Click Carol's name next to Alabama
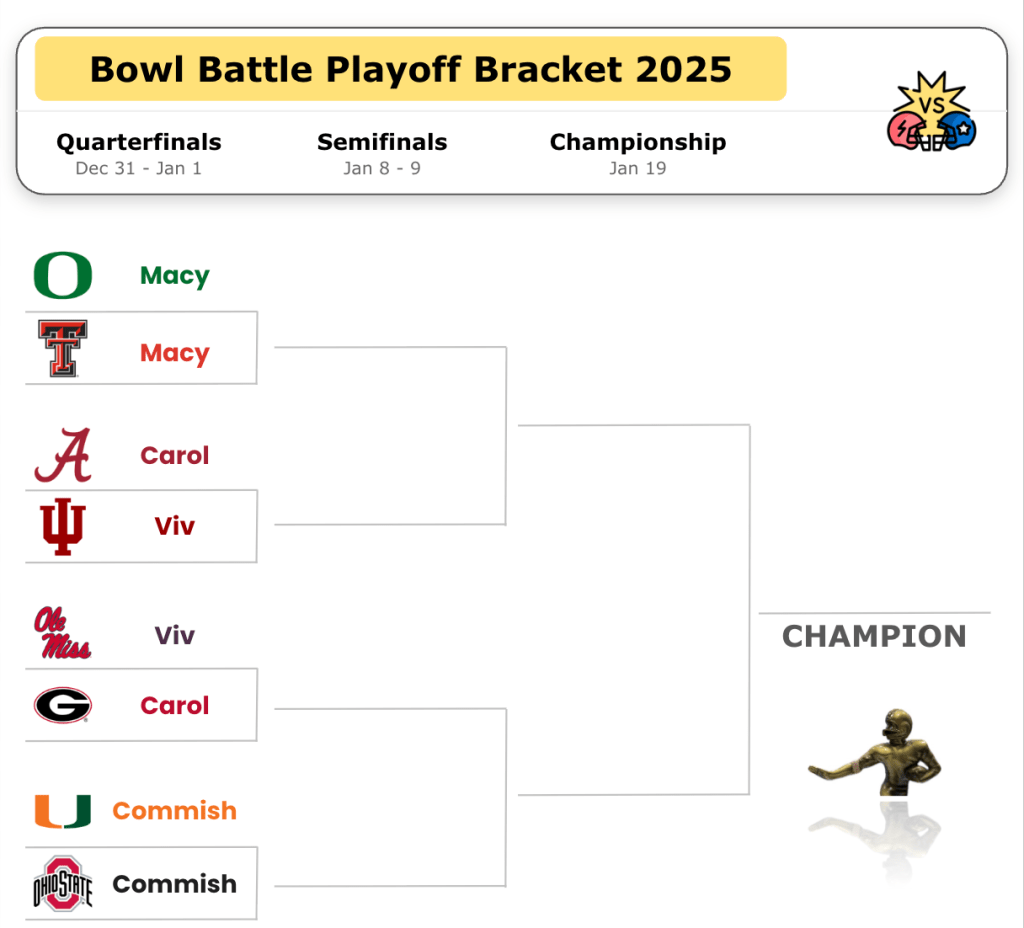This screenshot has height=928, width=1024. [174, 455]
